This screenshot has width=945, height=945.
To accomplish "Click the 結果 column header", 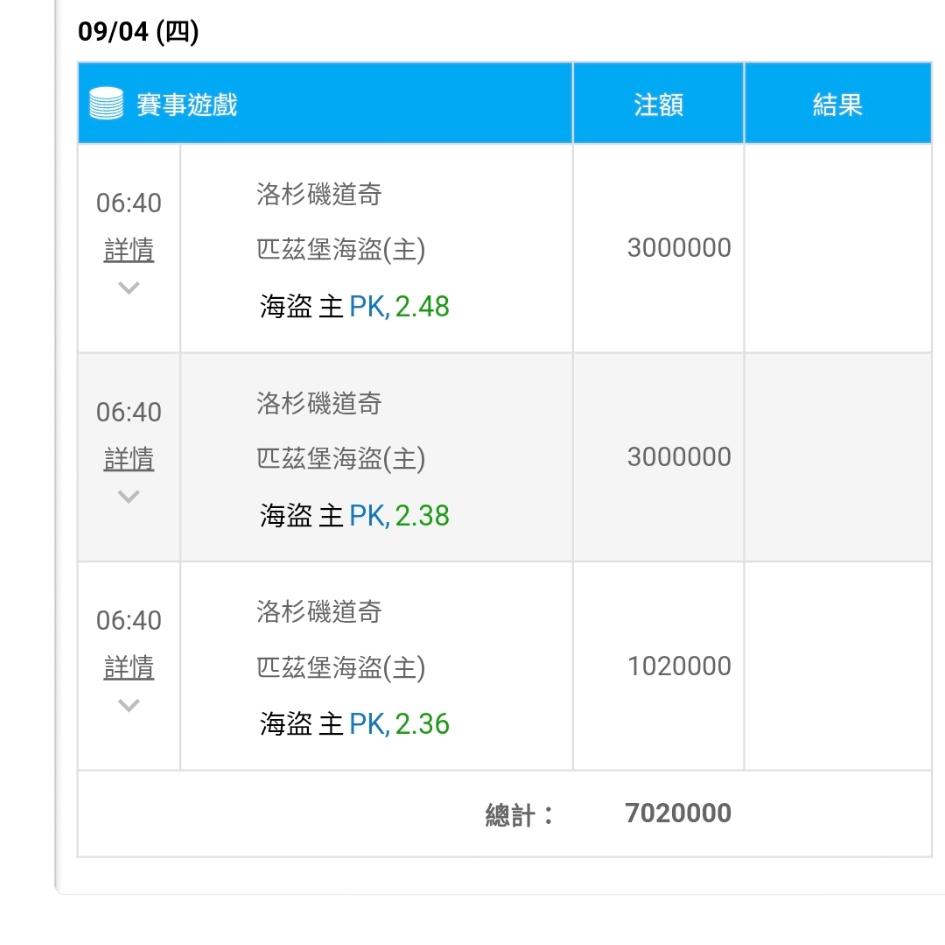I will pyautogui.click(x=838, y=104).
